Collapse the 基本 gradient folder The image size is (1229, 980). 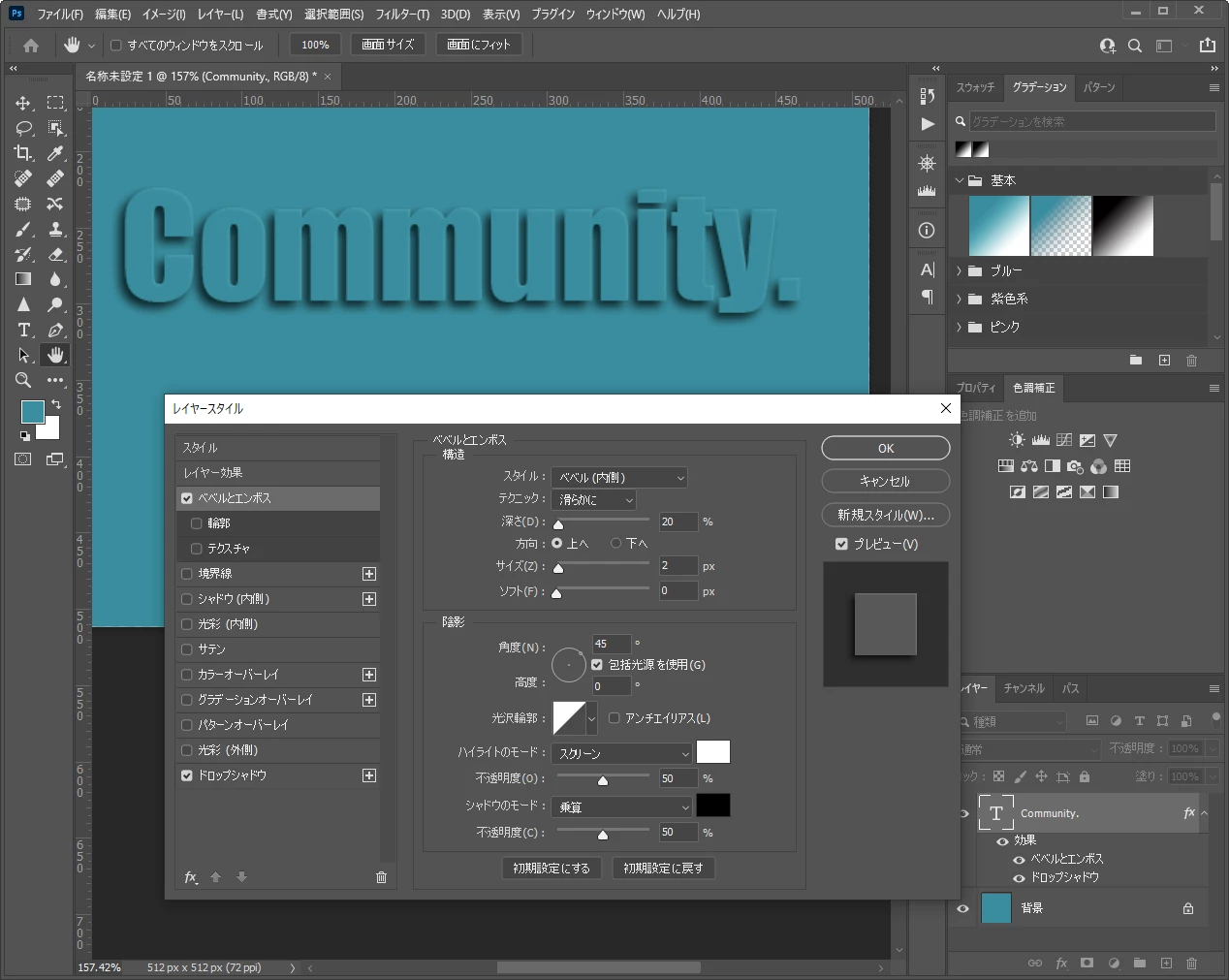point(960,180)
